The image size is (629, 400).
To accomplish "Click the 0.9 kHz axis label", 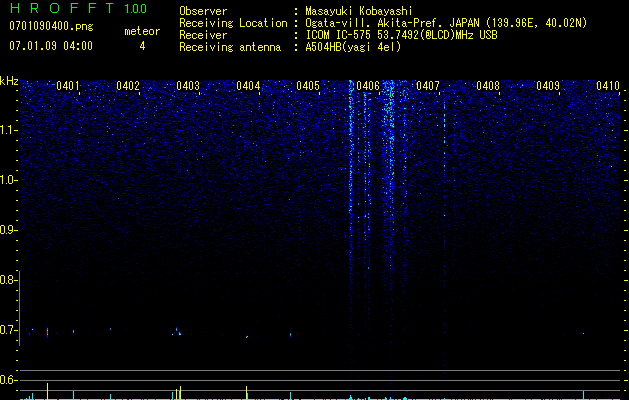I will pyautogui.click(x=7, y=230).
